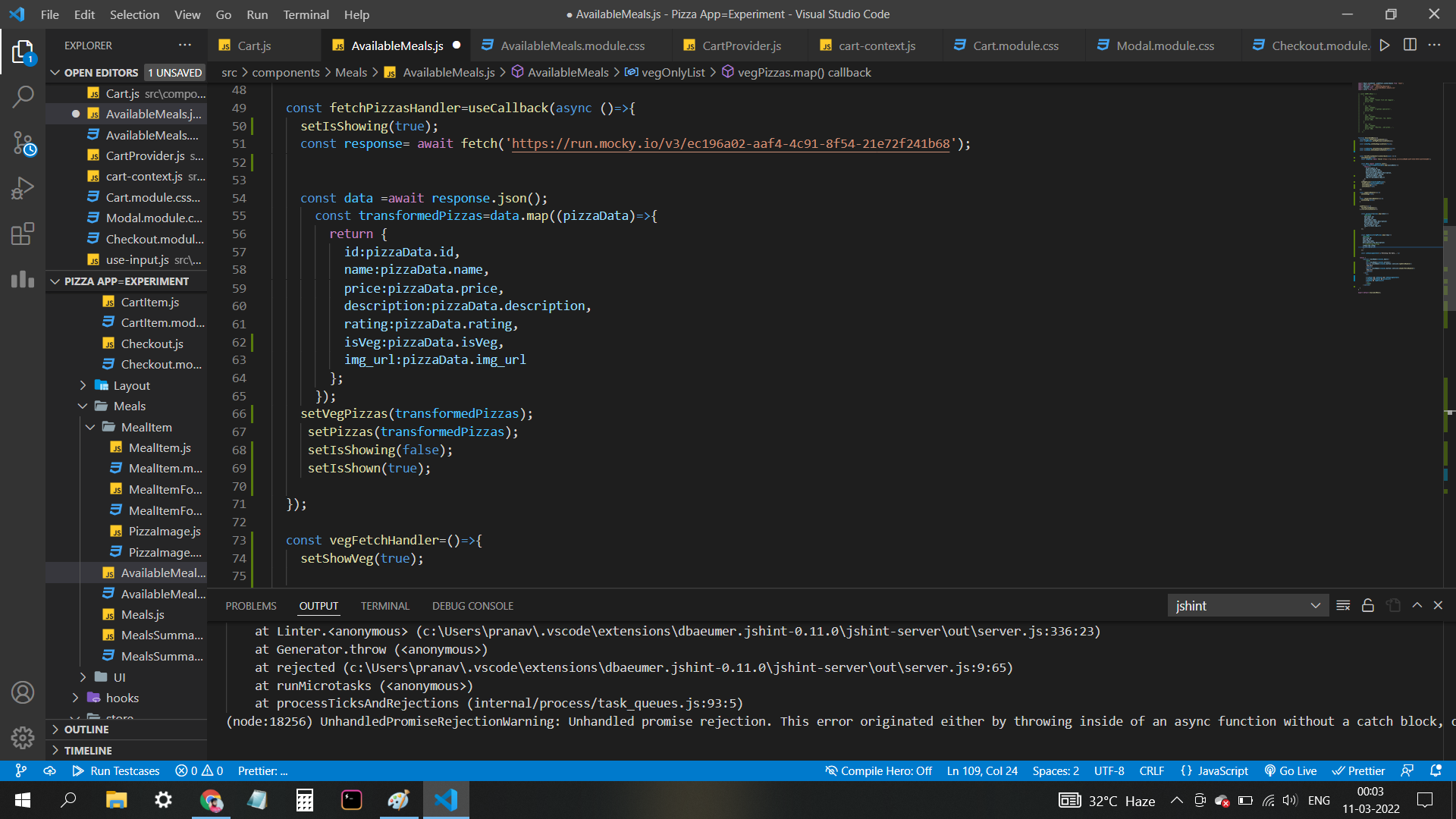
Task: Open the Explorer view in activity bar
Action: coord(23,52)
